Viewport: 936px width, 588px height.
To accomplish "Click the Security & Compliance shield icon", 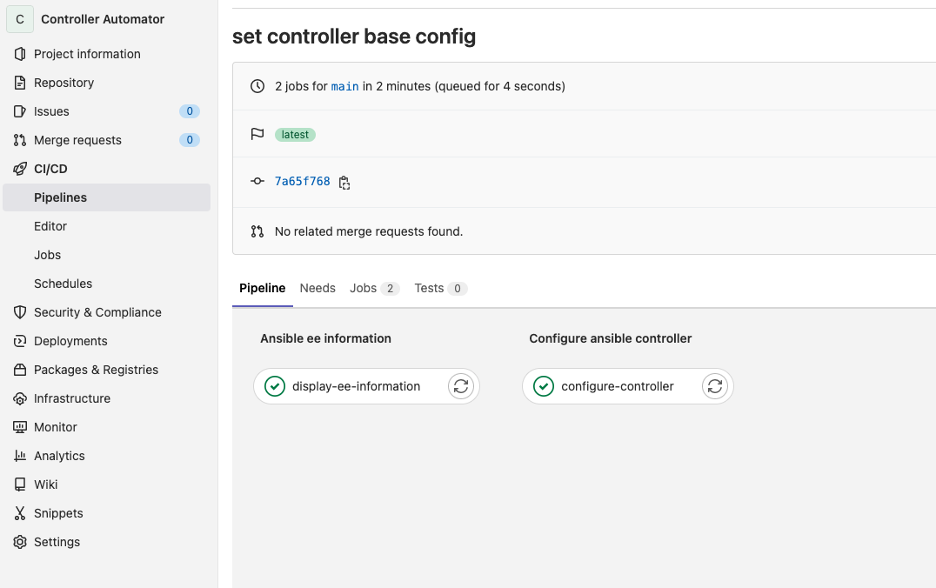I will coord(20,312).
